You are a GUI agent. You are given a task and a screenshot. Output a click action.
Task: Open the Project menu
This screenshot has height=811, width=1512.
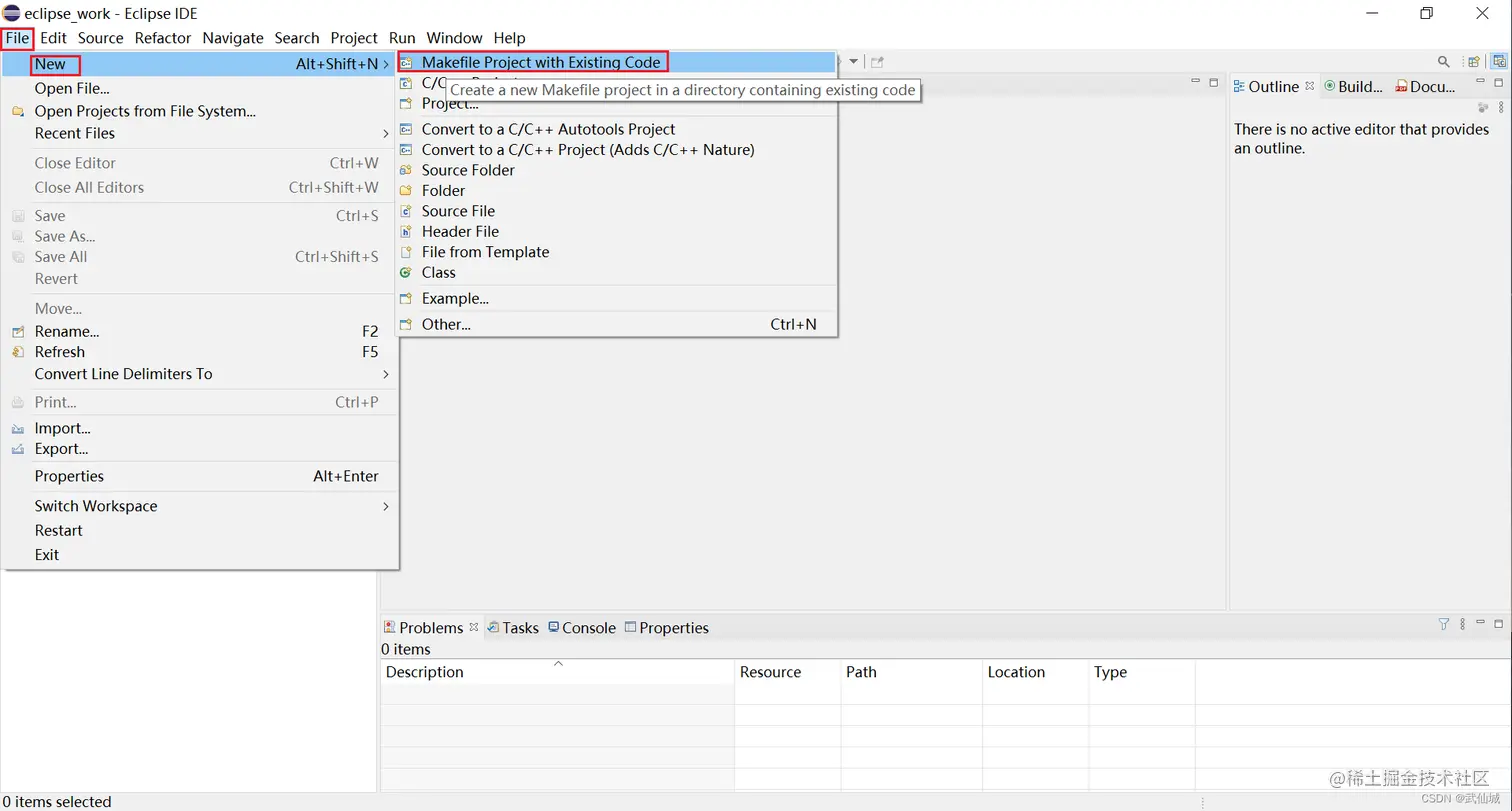354,38
